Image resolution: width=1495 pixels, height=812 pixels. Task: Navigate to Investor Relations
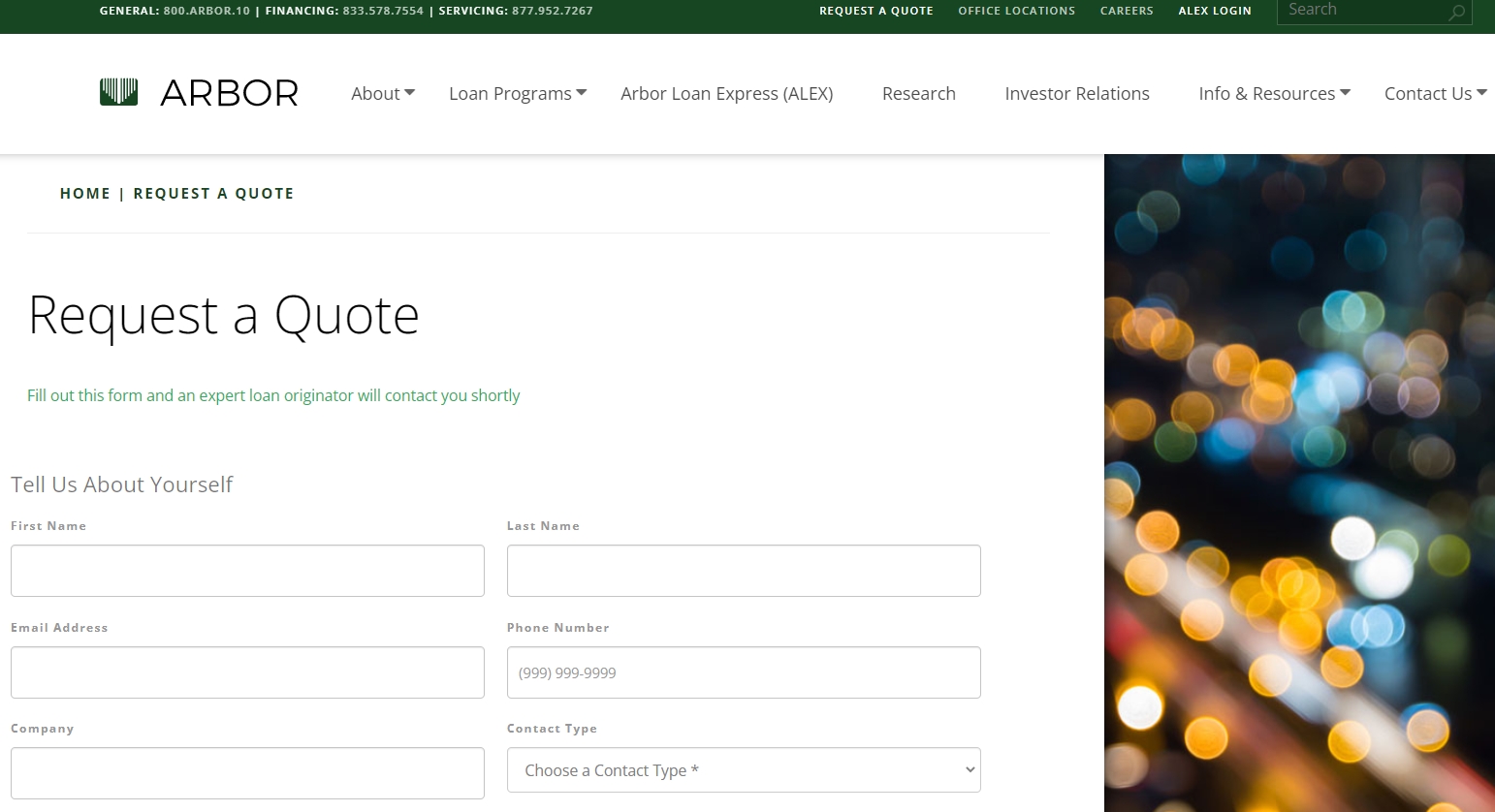coord(1076,94)
